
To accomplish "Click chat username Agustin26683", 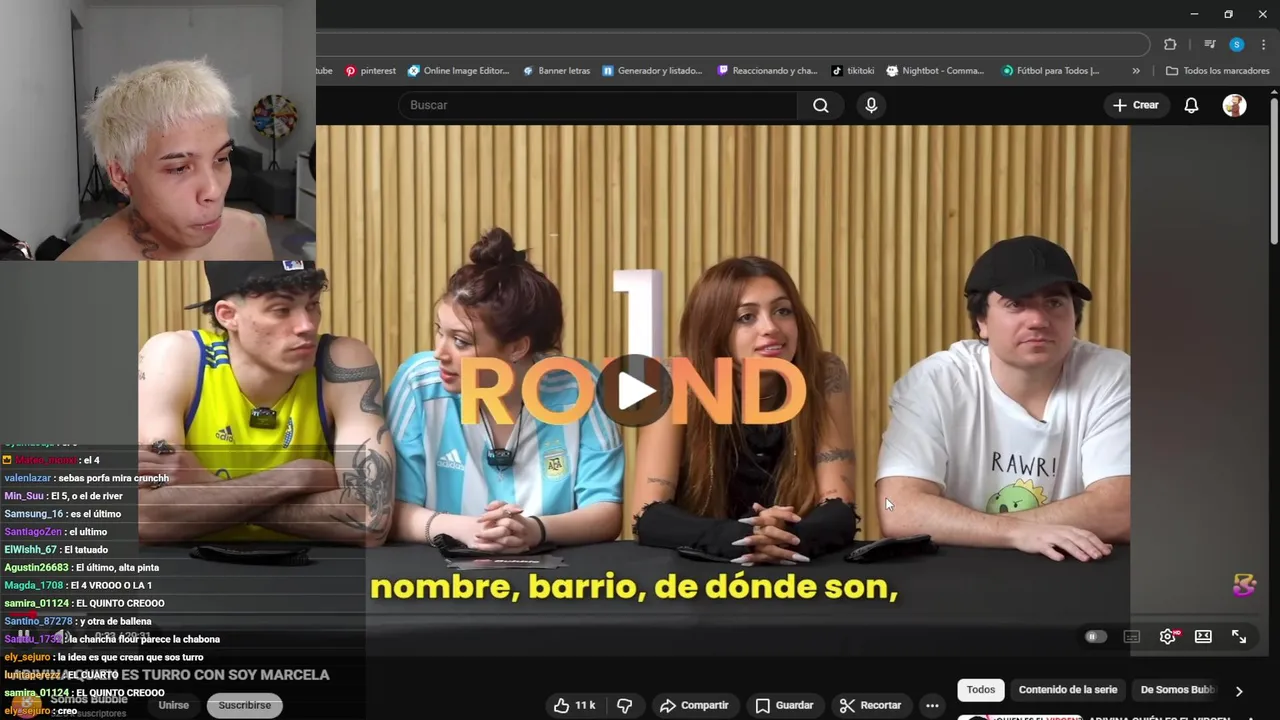I will coord(36,568).
